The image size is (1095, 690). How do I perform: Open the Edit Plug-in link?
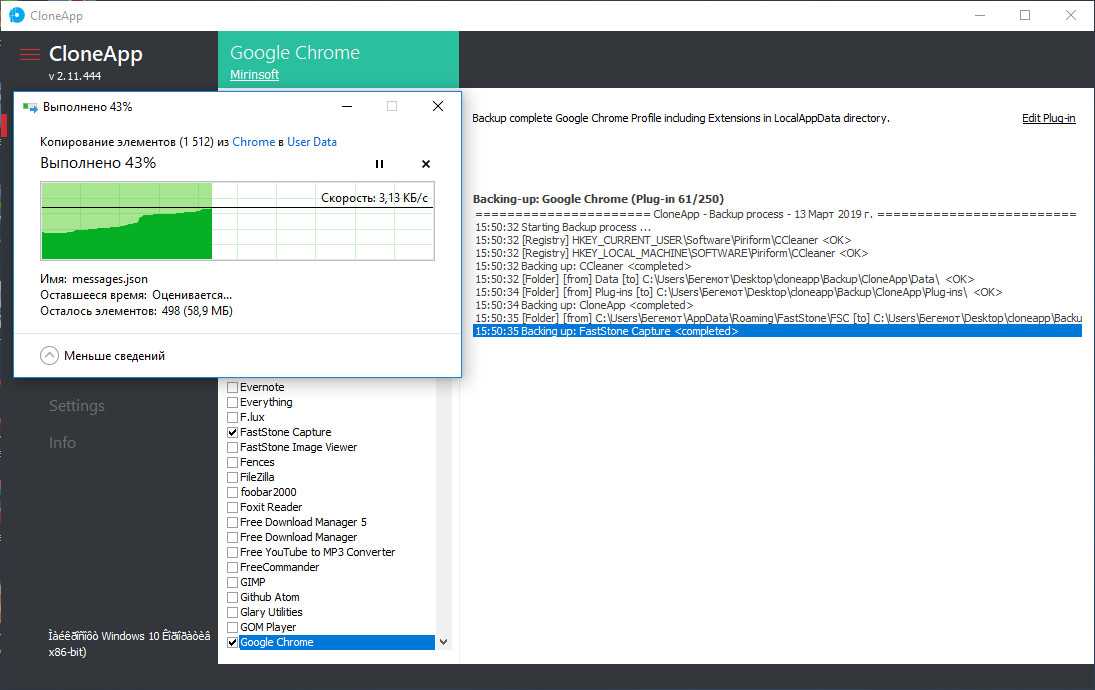coord(1048,118)
